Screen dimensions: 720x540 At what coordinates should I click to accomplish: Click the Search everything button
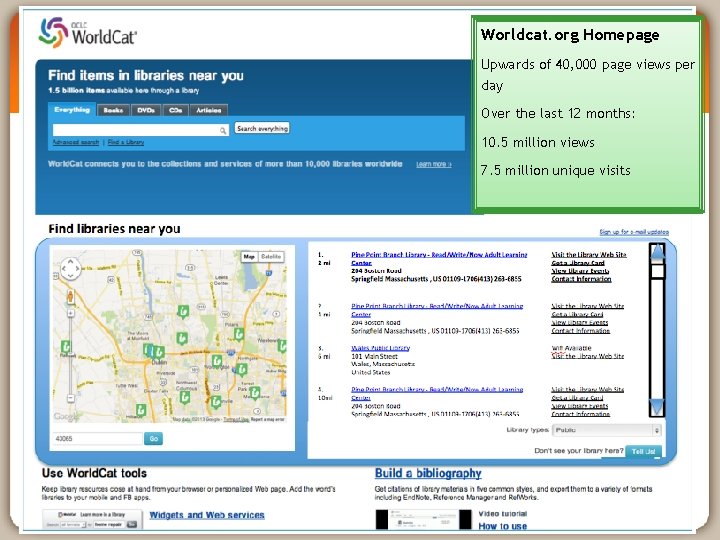pyautogui.click(x=262, y=129)
